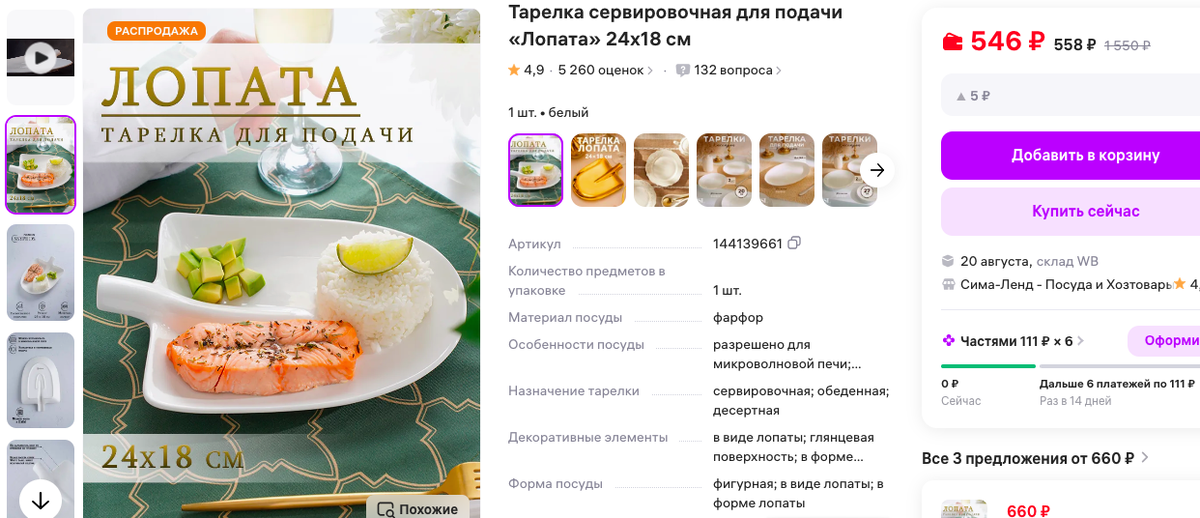Click the Купить сейчас button
Viewport: 1200px width, 518px height.
click(1071, 211)
